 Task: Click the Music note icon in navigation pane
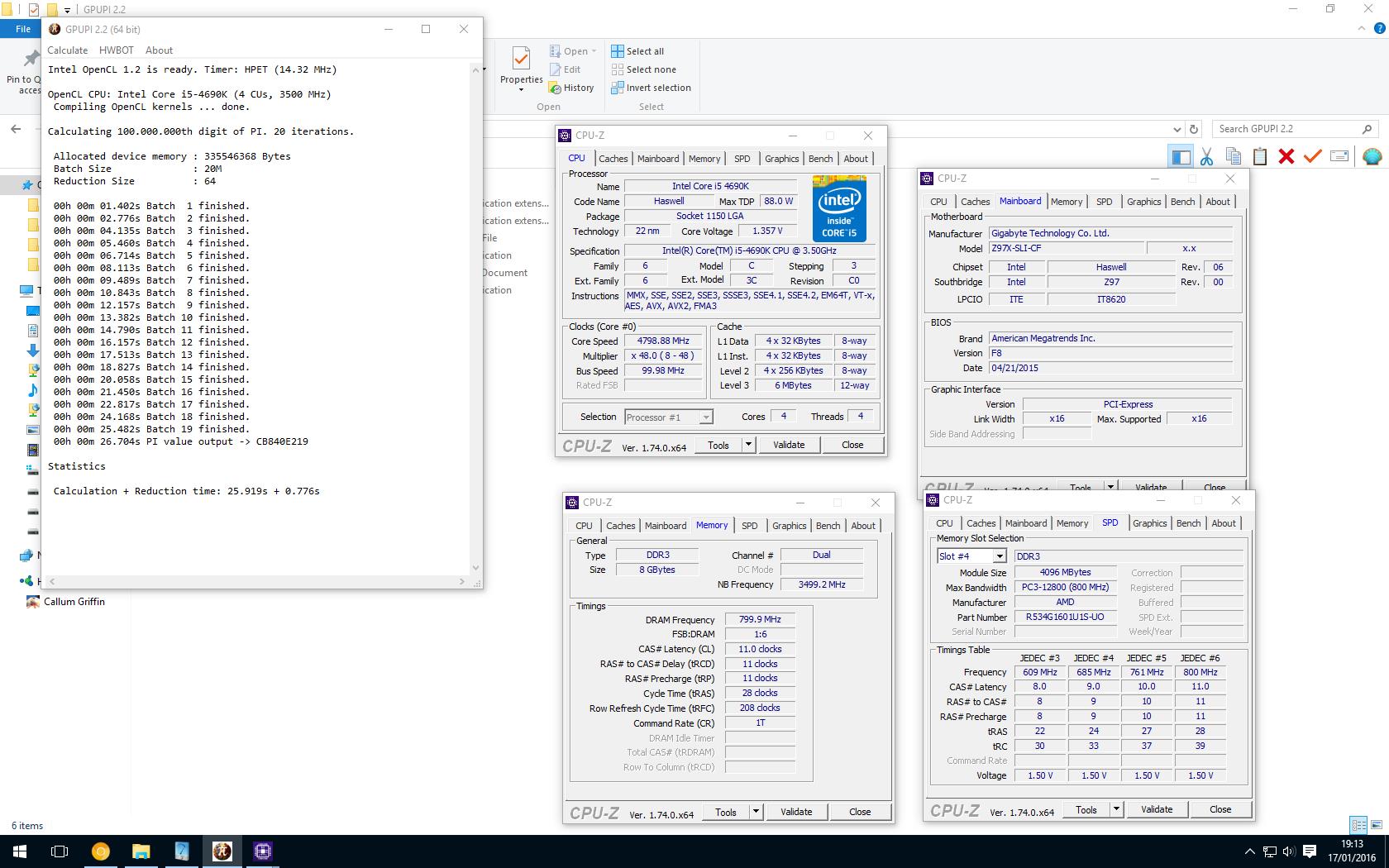tap(32, 389)
